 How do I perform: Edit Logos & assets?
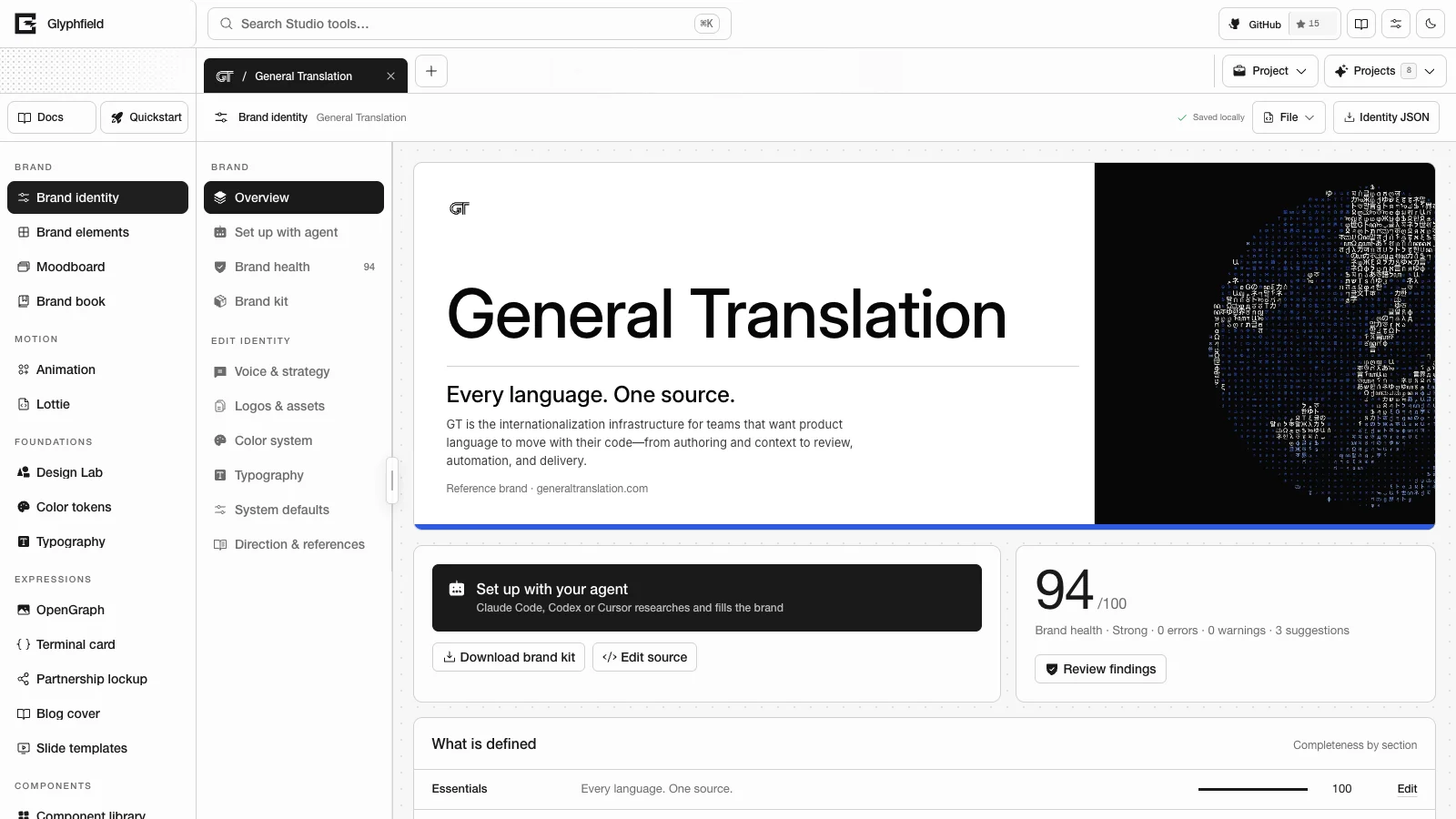(294, 406)
